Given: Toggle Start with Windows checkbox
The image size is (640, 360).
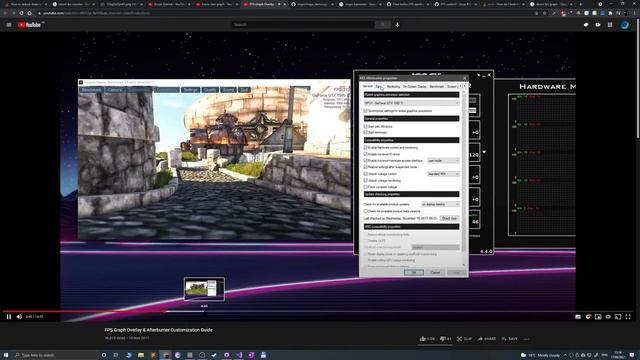Looking at the screenshot, I should point(366,127).
